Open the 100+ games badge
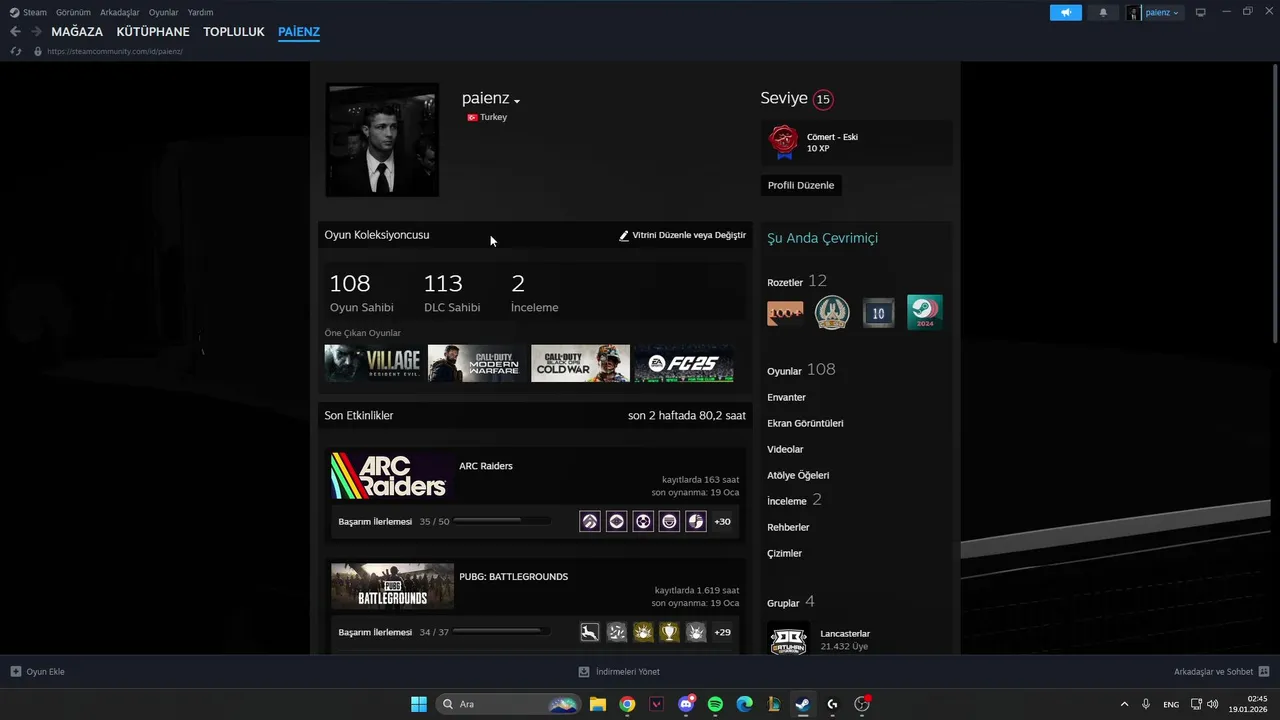Image resolution: width=1280 pixels, height=720 pixels. click(x=785, y=313)
